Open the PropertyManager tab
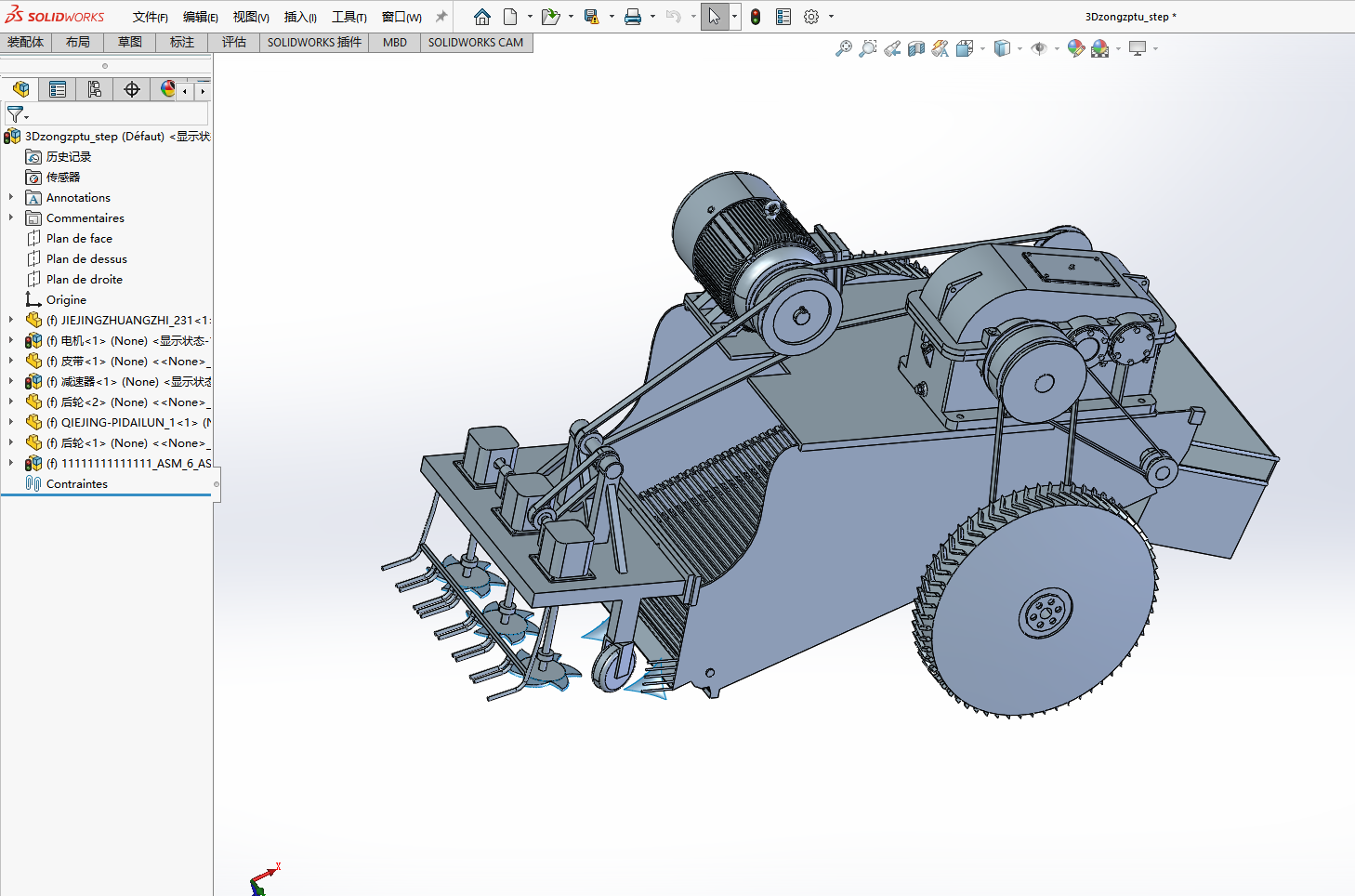The height and width of the screenshot is (896, 1355). [58, 89]
